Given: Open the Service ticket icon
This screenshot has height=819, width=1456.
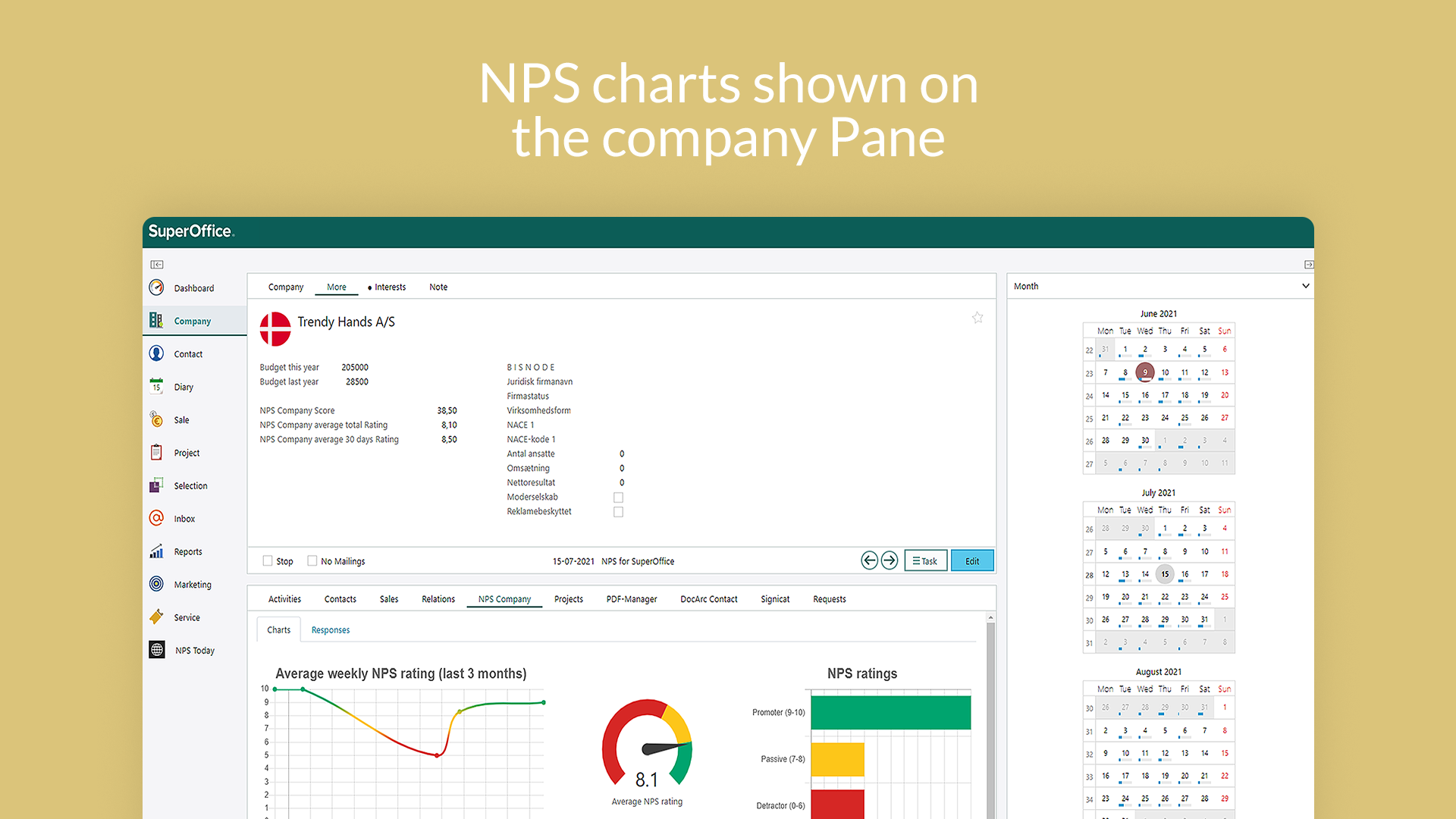Looking at the screenshot, I should pyautogui.click(x=156, y=617).
